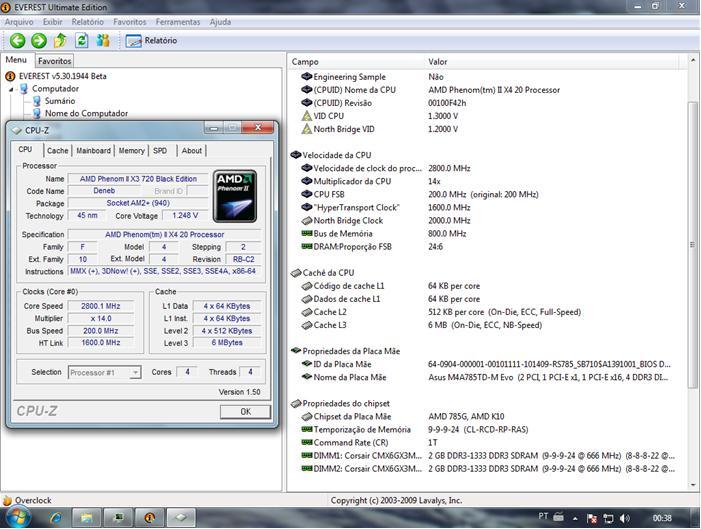Select Temporização de Memória row
The width and height of the screenshot is (701, 529).
pos(483,430)
